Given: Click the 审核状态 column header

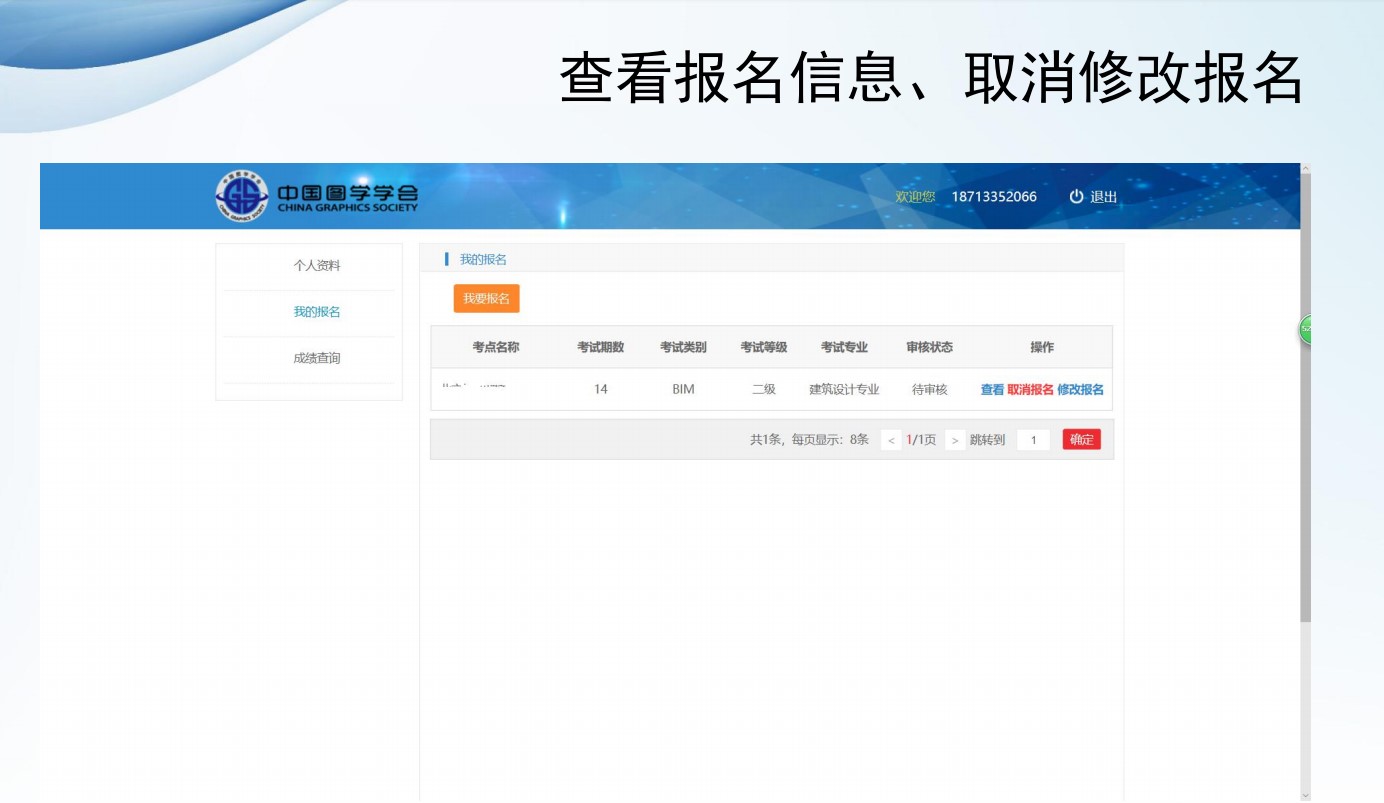Looking at the screenshot, I should 929,347.
